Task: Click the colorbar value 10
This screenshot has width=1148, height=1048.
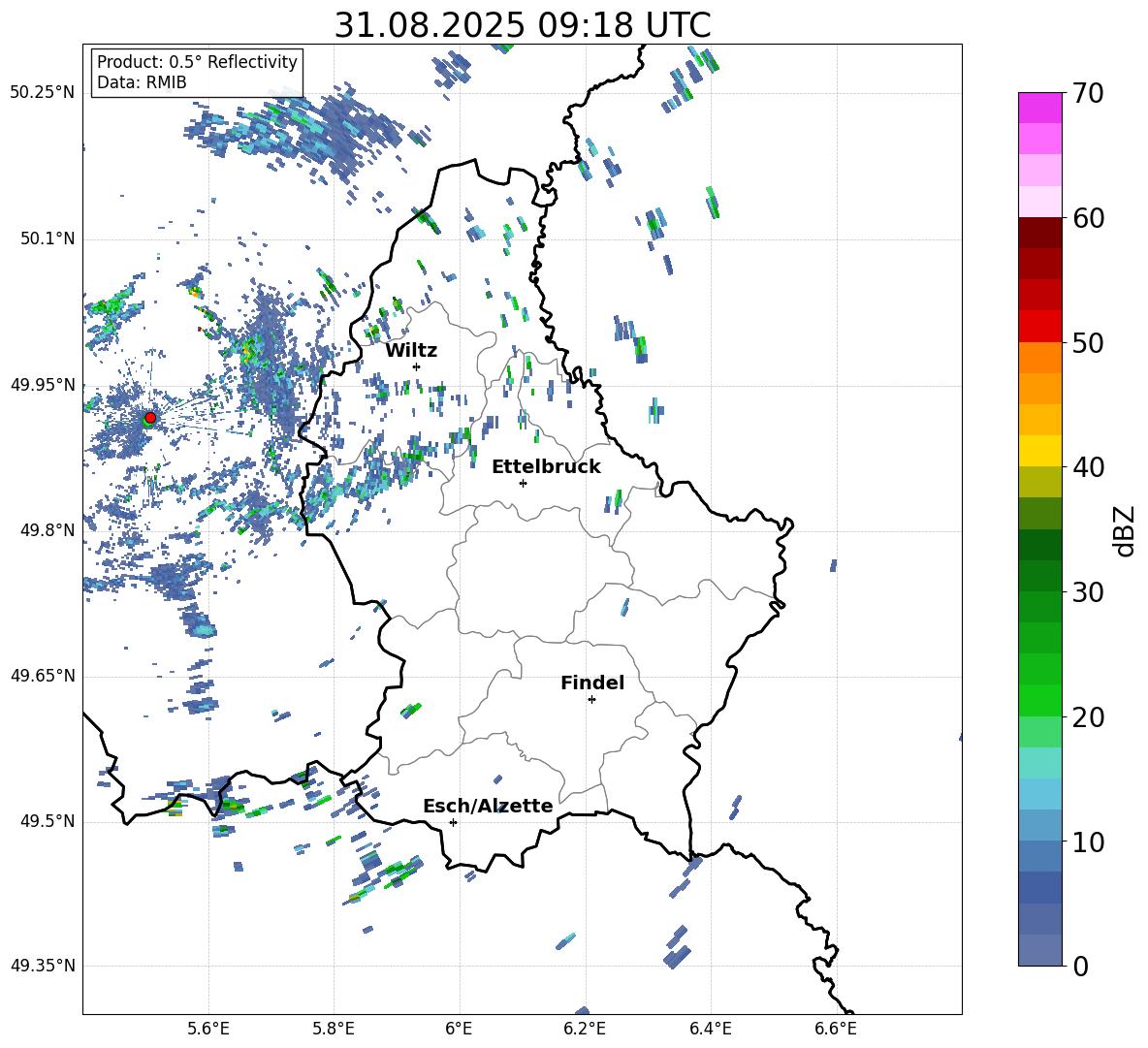Action: (x=1089, y=842)
